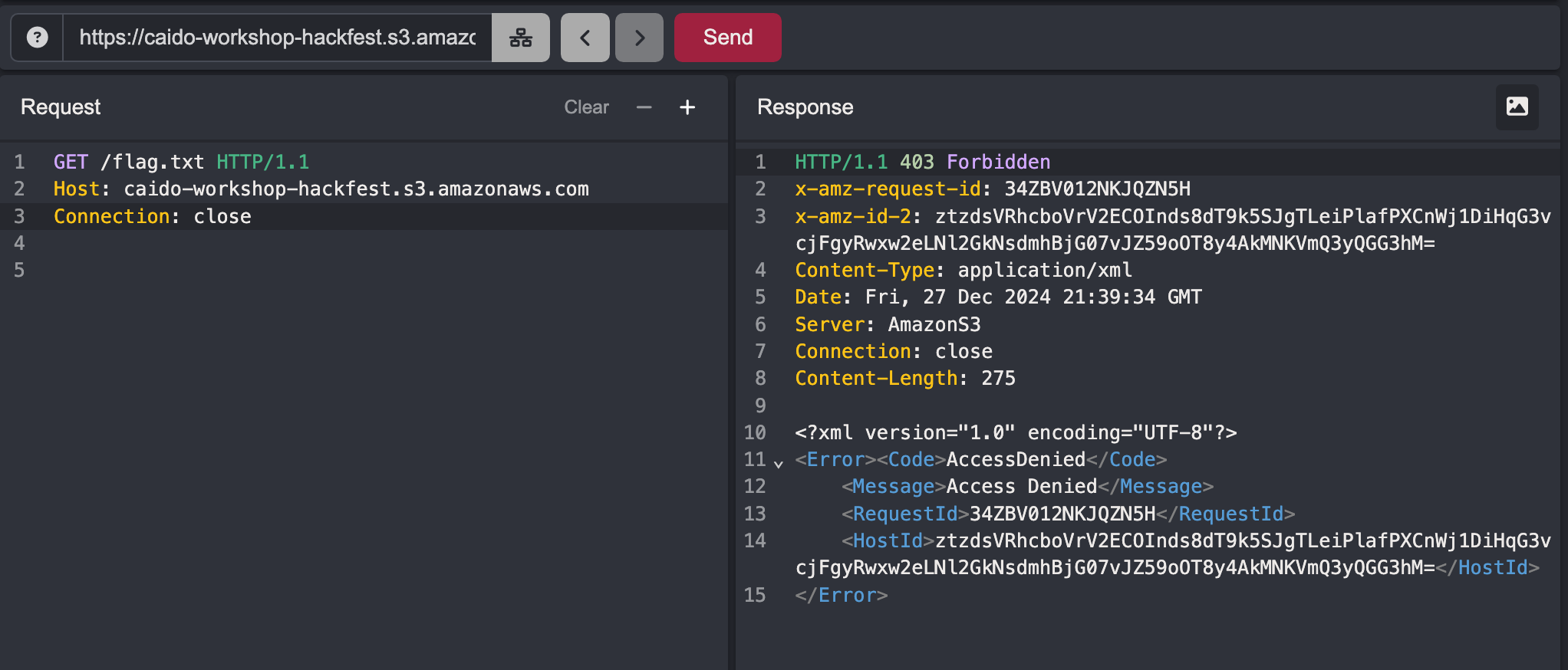Click HTTP/1.1 in the response status line
The image size is (1568, 670).
[x=841, y=162]
